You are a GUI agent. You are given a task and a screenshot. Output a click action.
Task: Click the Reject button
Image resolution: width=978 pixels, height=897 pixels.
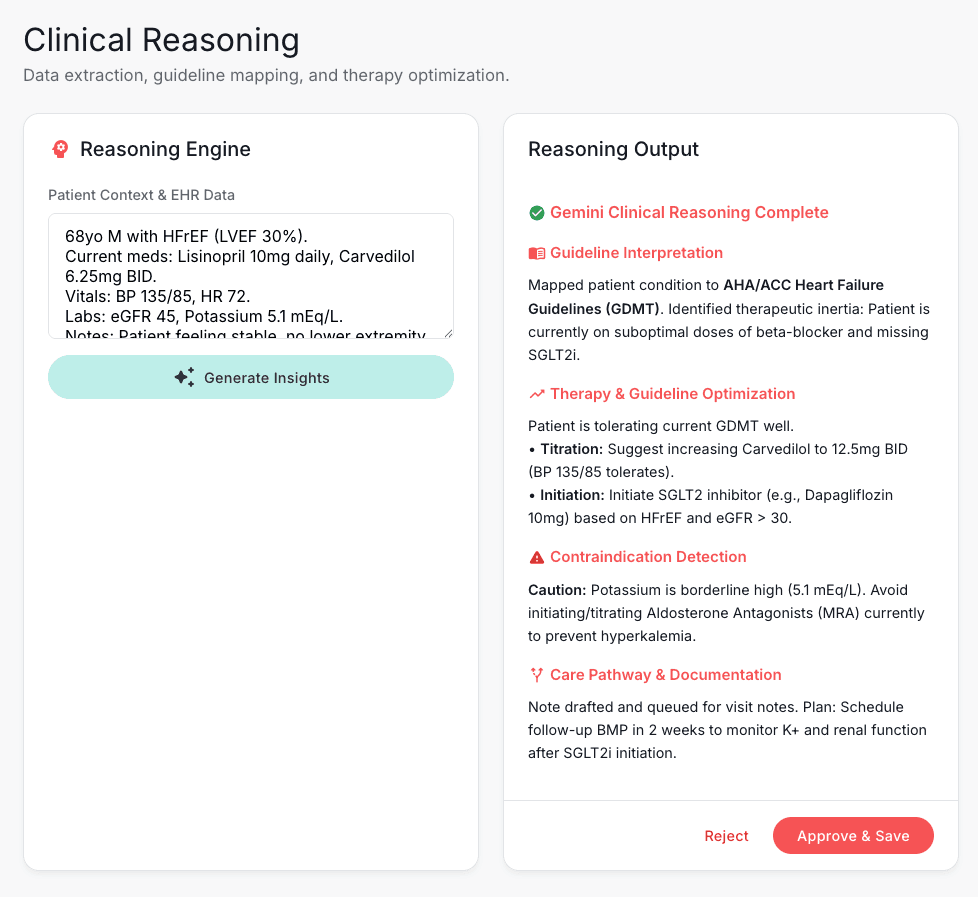pos(726,836)
